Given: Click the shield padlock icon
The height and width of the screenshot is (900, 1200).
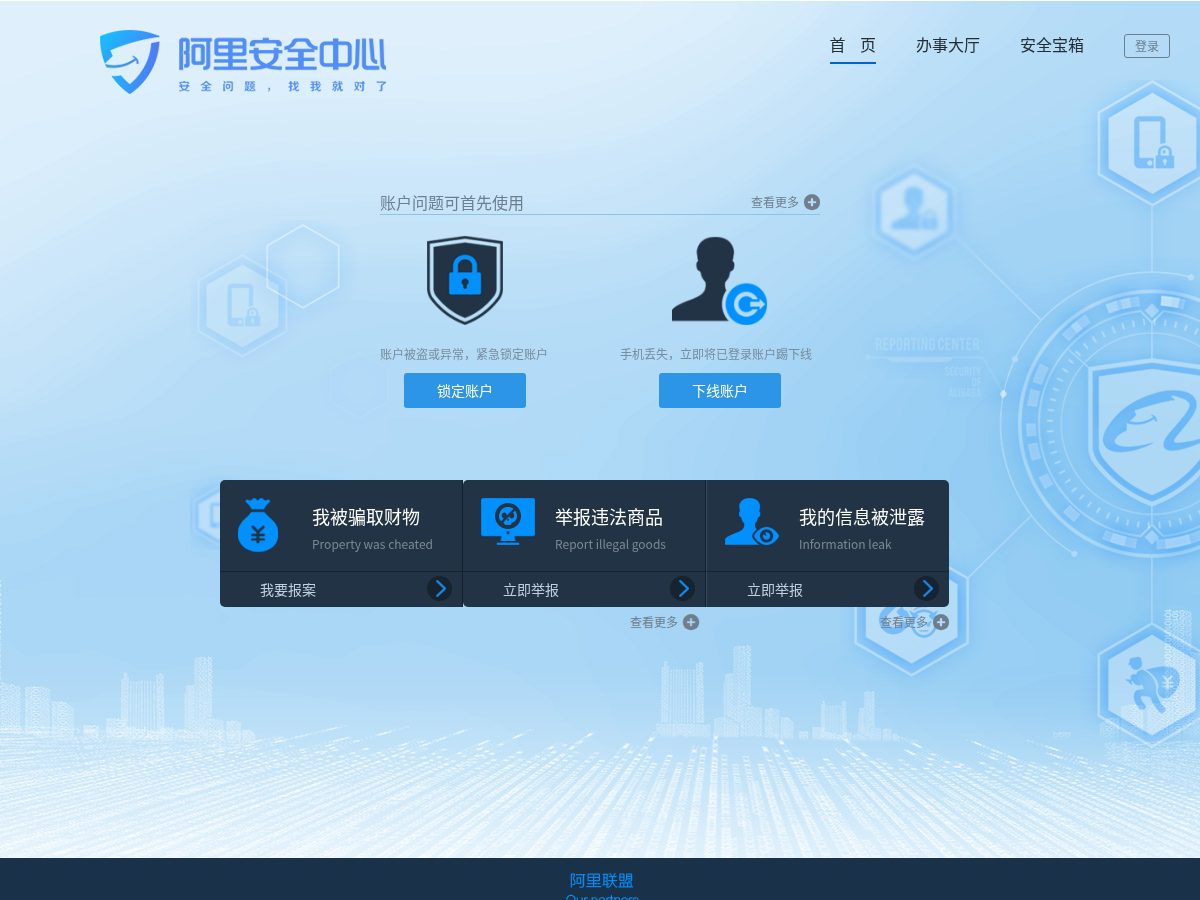Looking at the screenshot, I should pos(465,280).
